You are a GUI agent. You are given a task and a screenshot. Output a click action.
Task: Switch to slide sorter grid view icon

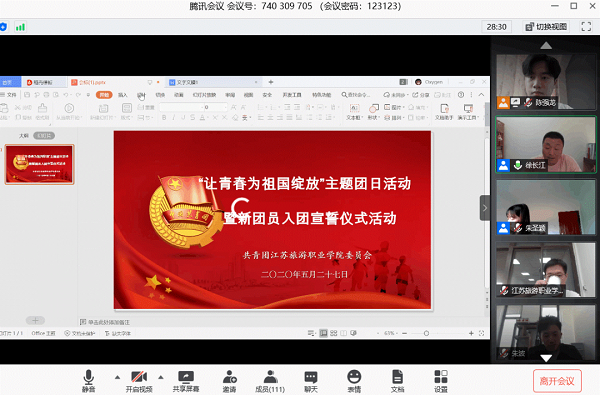(x=334, y=333)
